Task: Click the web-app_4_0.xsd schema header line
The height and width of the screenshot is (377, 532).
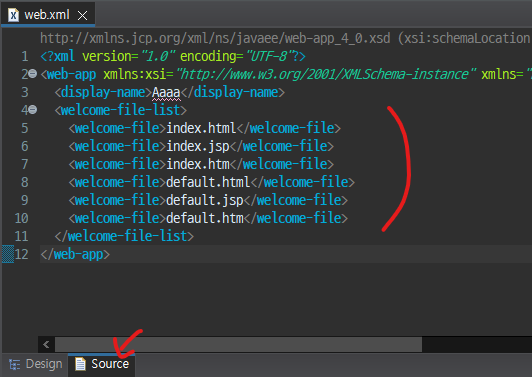Action: [x=284, y=38]
